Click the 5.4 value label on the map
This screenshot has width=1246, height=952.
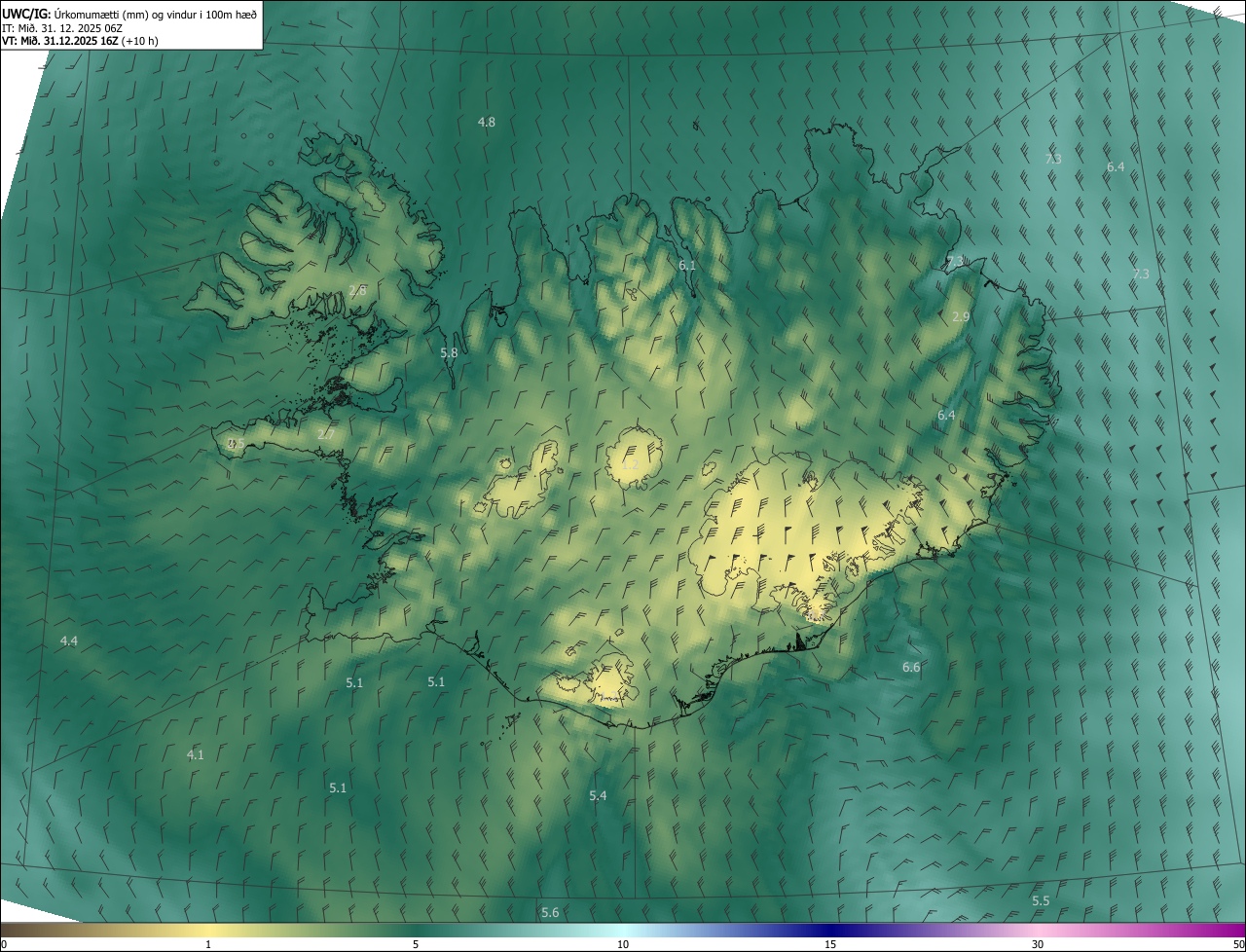[x=598, y=795]
